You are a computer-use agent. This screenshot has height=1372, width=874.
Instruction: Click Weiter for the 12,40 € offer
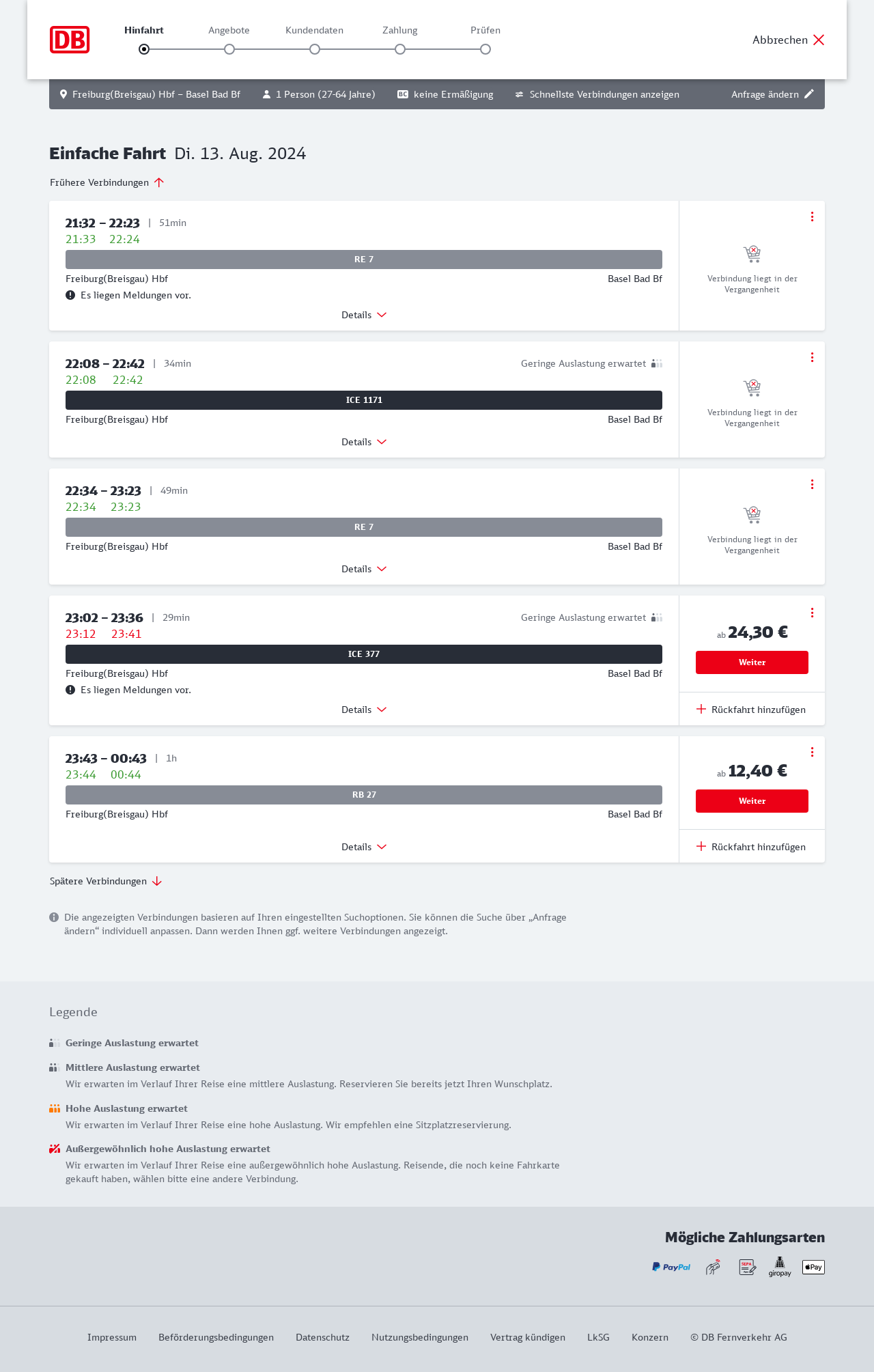(x=752, y=801)
